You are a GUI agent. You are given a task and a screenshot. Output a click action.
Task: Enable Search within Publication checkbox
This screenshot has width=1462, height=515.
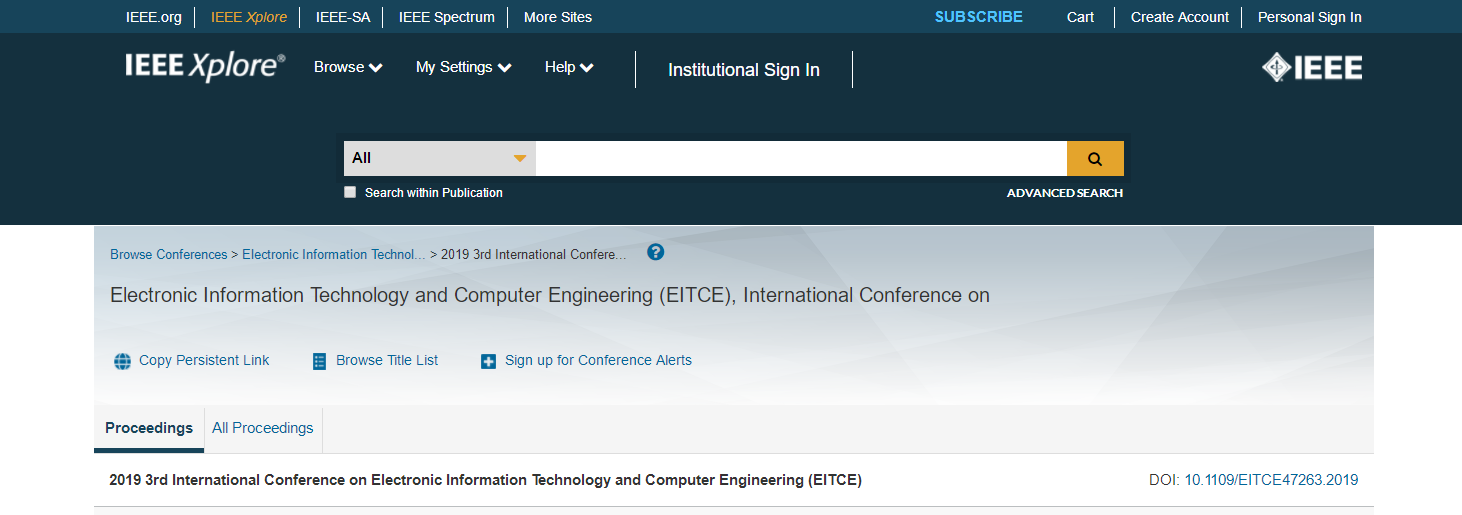click(x=350, y=192)
